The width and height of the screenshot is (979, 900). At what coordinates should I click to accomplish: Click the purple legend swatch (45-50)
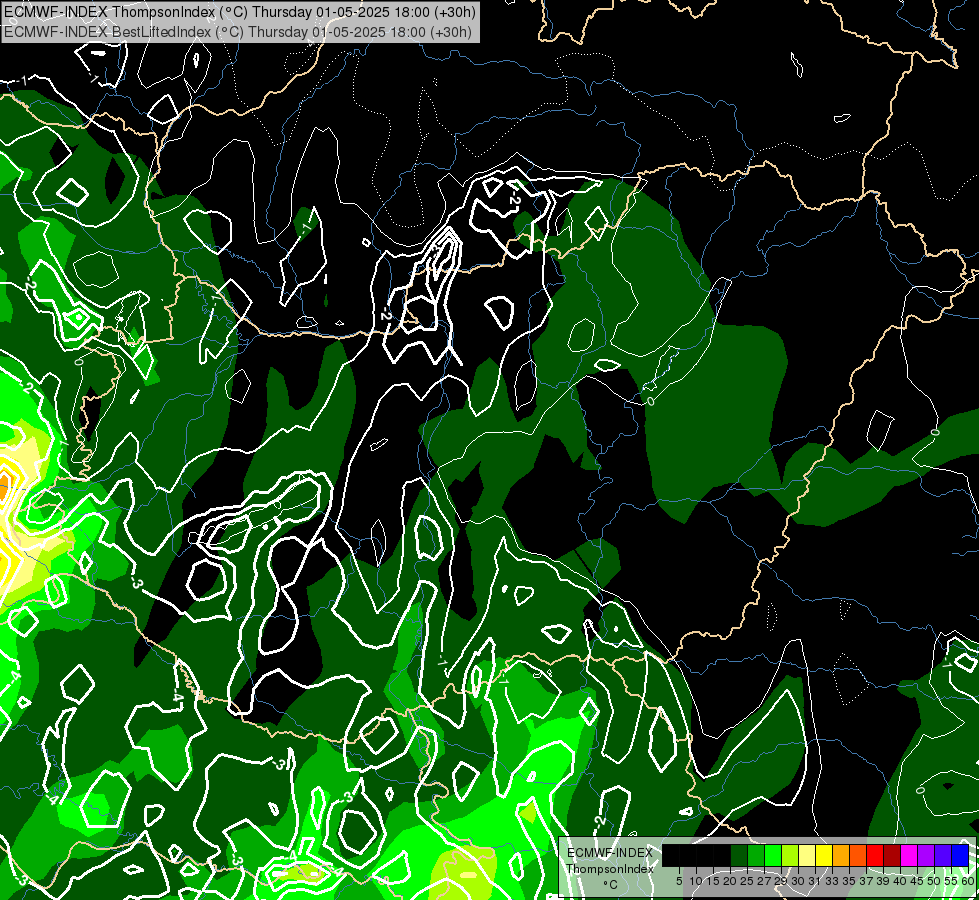(x=926, y=855)
